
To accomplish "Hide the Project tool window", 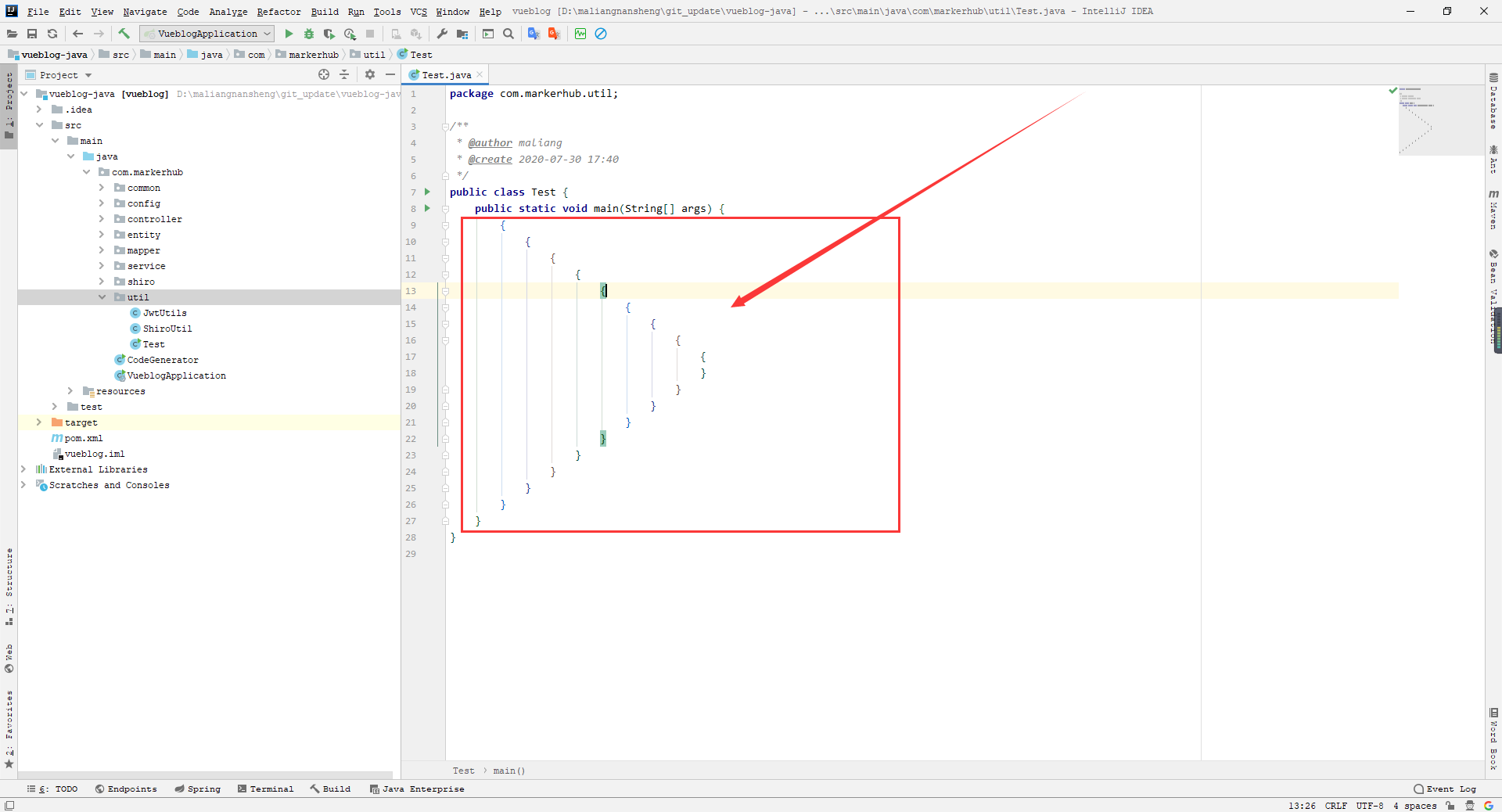I will 390,74.
